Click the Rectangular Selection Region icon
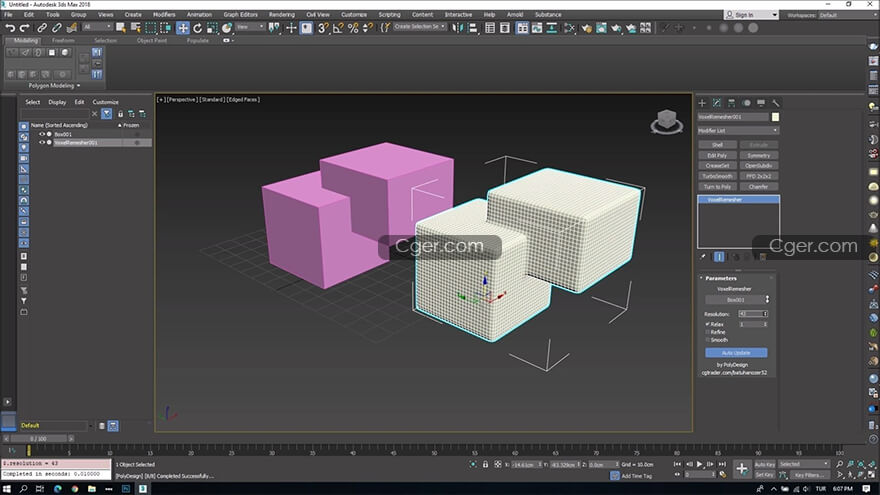 click(150, 28)
